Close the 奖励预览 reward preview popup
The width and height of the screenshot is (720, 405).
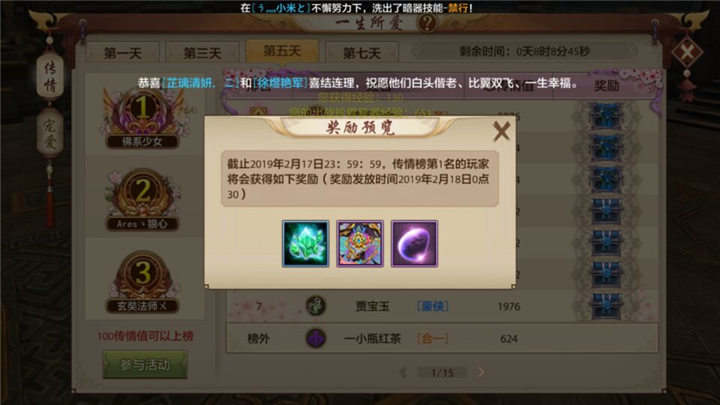pyautogui.click(x=501, y=131)
